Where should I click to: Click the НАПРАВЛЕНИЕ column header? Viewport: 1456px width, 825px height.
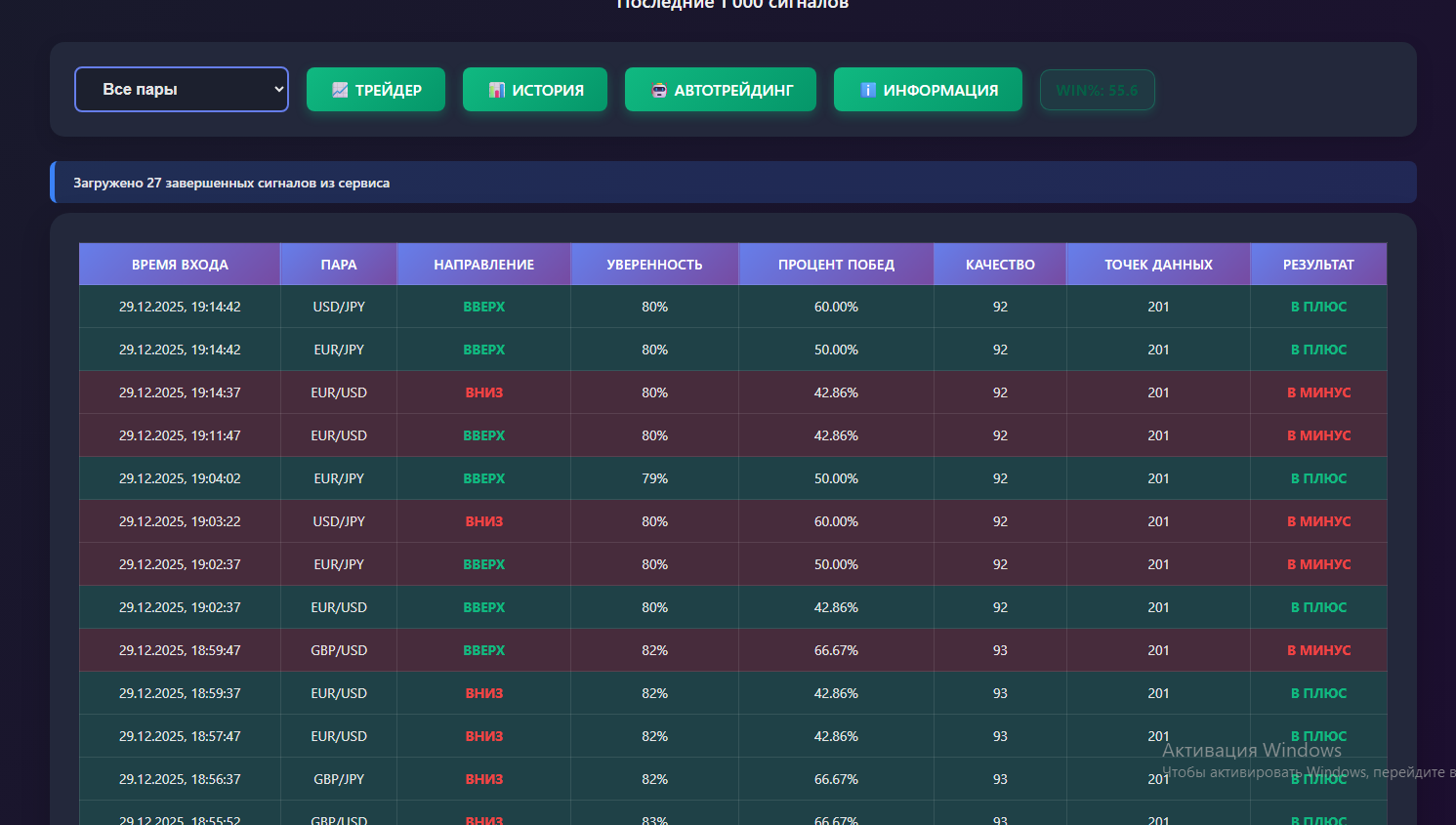484,265
